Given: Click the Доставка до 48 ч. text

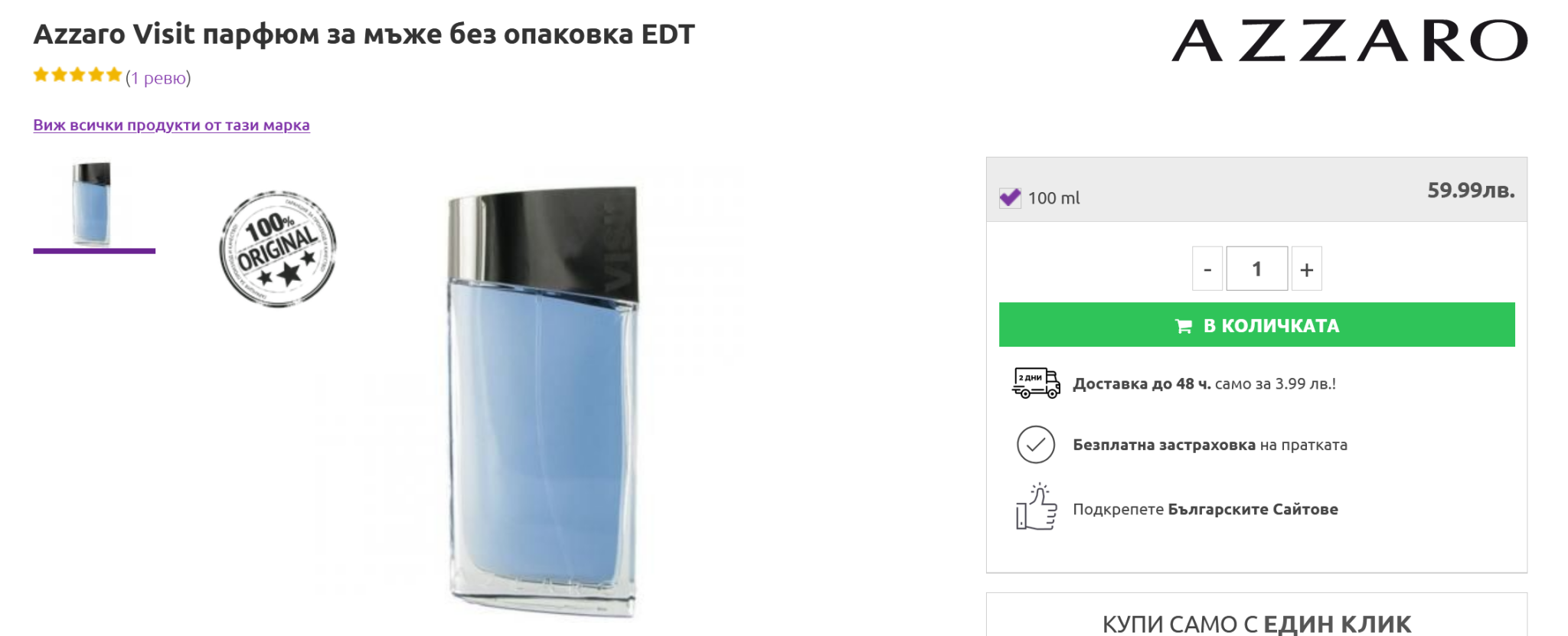Looking at the screenshot, I should pyautogui.click(x=1142, y=383).
